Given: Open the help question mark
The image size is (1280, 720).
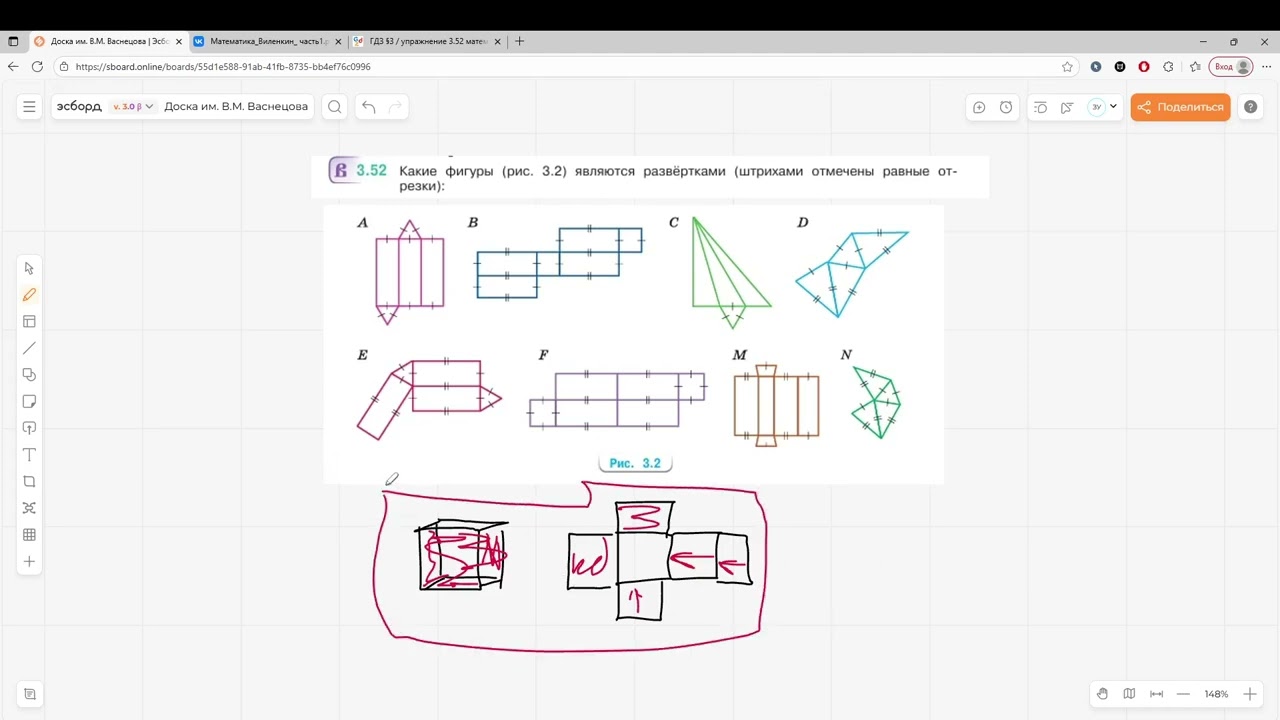Looking at the screenshot, I should coord(1250,107).
